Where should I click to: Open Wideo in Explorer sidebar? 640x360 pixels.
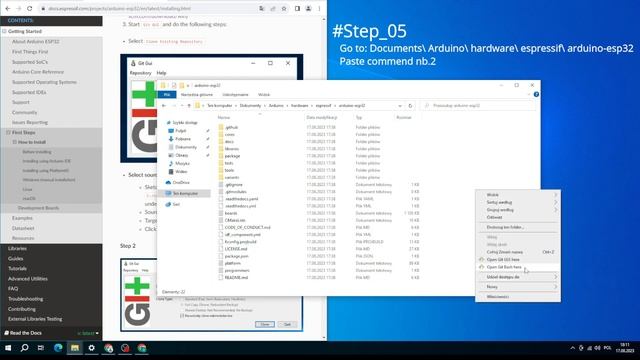(x=181, y=171)
